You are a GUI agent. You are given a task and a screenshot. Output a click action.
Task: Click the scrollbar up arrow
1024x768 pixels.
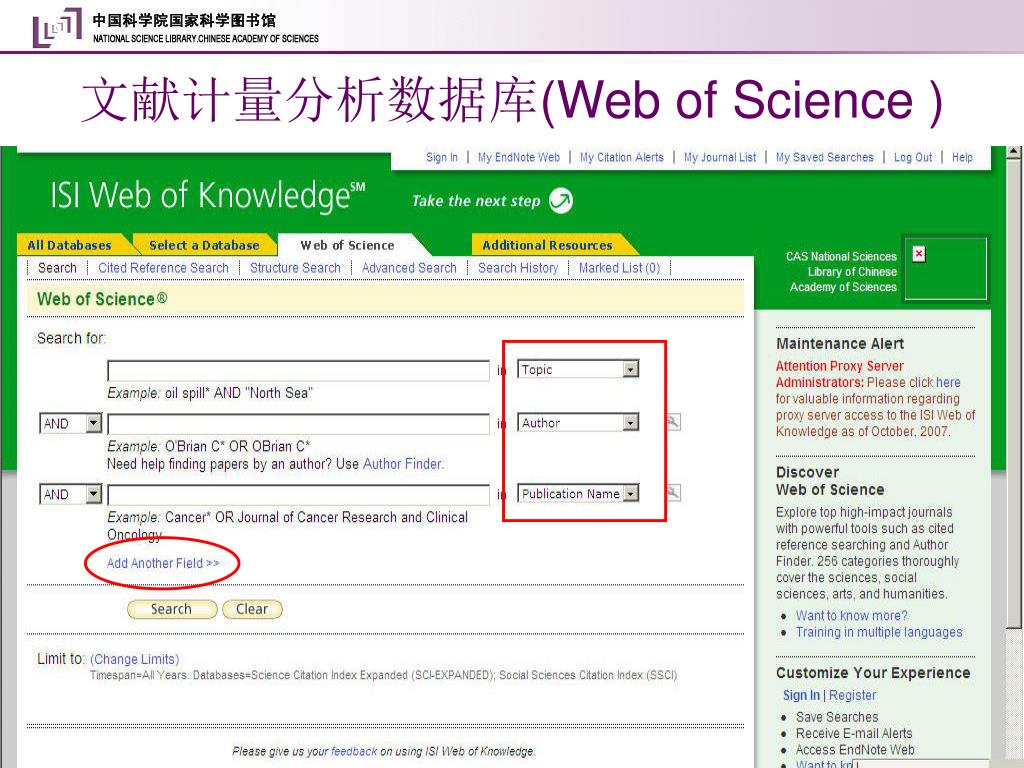[x=1014, y=152]
